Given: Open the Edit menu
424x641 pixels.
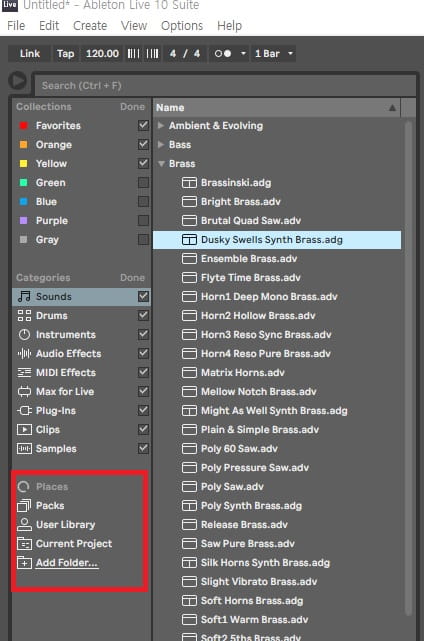Looking at the screenshot, I should point(49,26).
